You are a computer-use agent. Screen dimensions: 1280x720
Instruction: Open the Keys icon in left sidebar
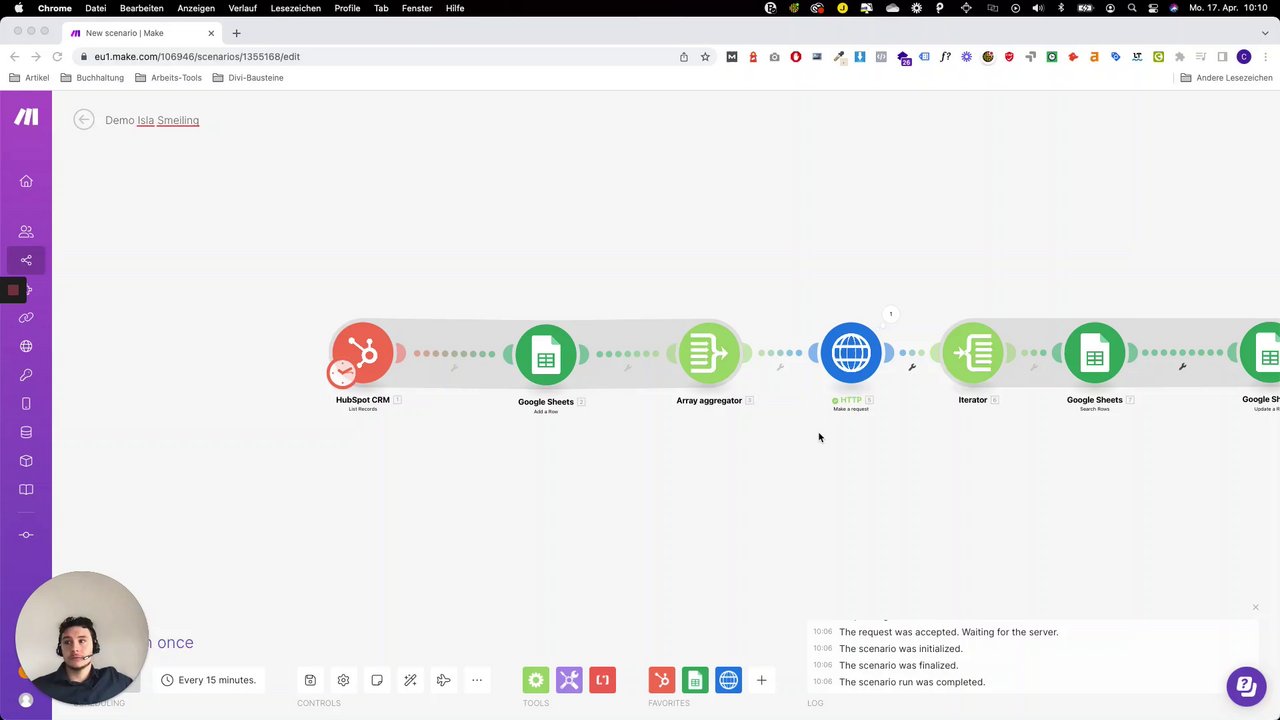click(x=26, y=375)
